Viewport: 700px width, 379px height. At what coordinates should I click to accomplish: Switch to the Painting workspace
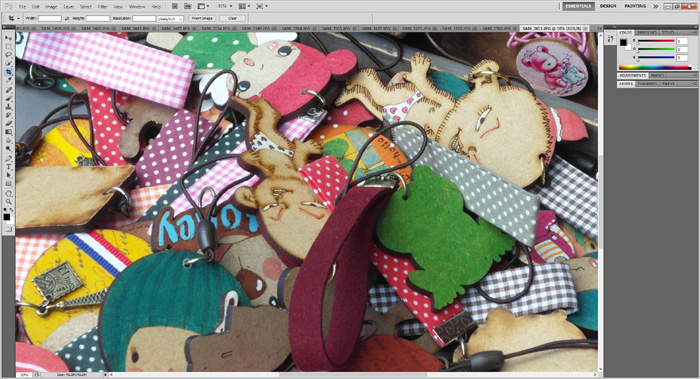coord(635,6)
